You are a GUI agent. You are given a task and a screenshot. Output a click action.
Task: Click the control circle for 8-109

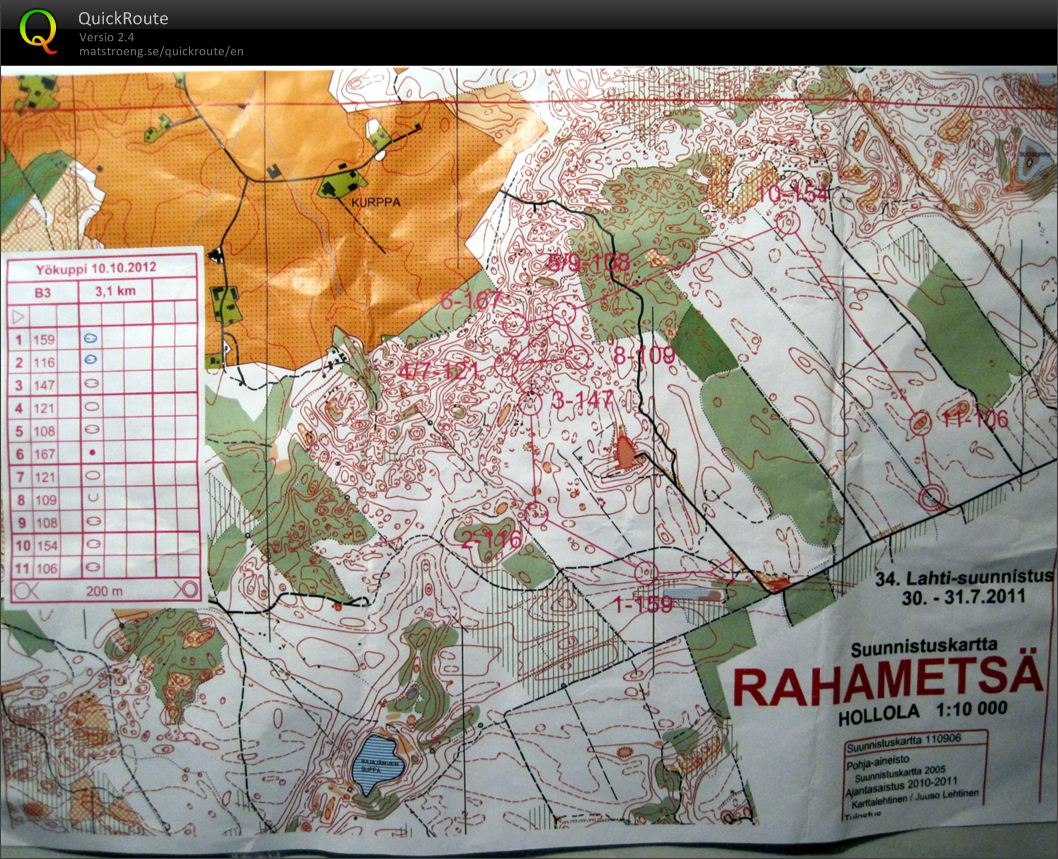click(577, 358)
